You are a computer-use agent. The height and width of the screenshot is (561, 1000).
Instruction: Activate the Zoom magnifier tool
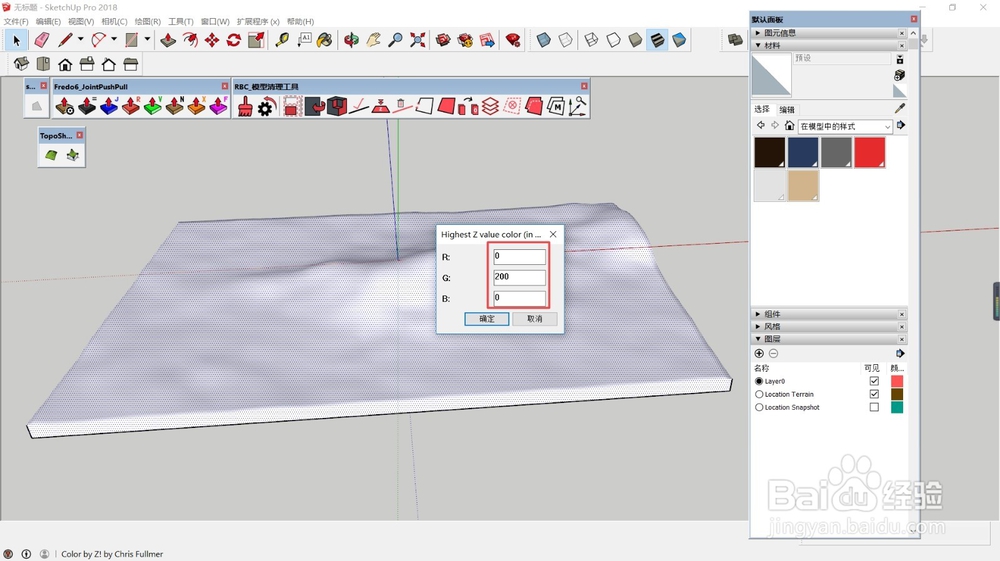pos(395,40)
